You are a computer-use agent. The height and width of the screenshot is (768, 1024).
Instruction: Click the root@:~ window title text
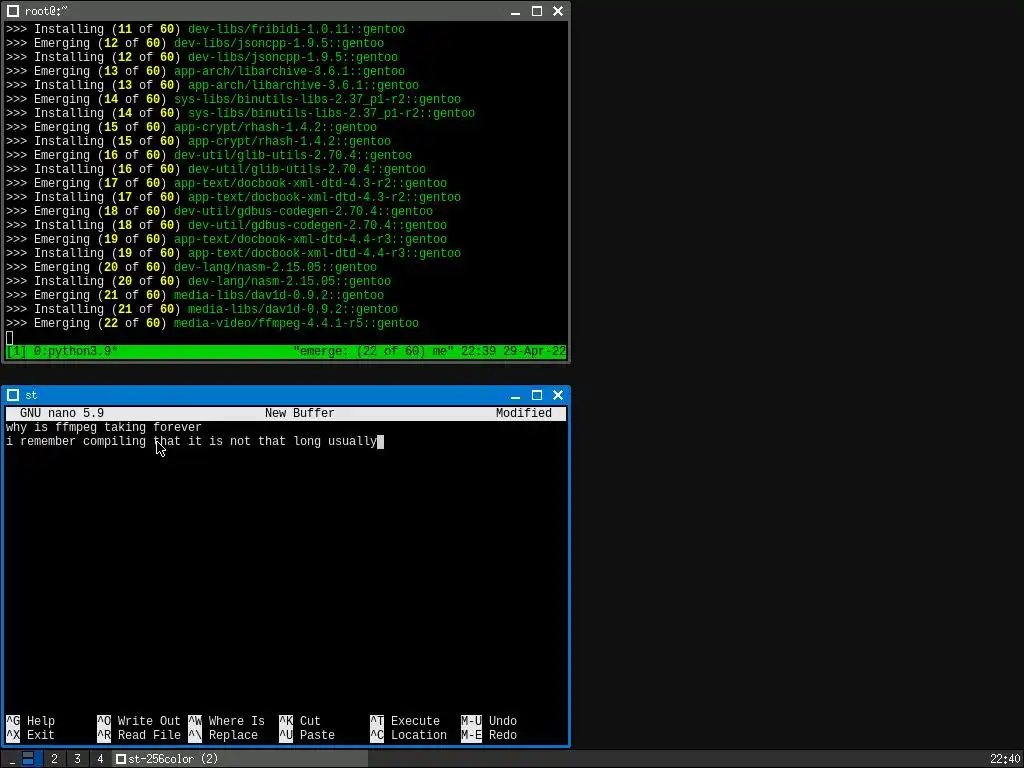tap(46, 11)
